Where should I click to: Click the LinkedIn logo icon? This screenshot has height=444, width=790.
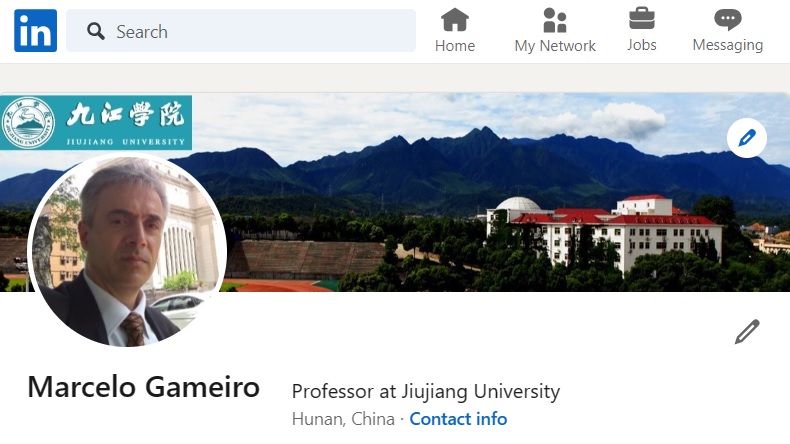[x=35, y=31]
